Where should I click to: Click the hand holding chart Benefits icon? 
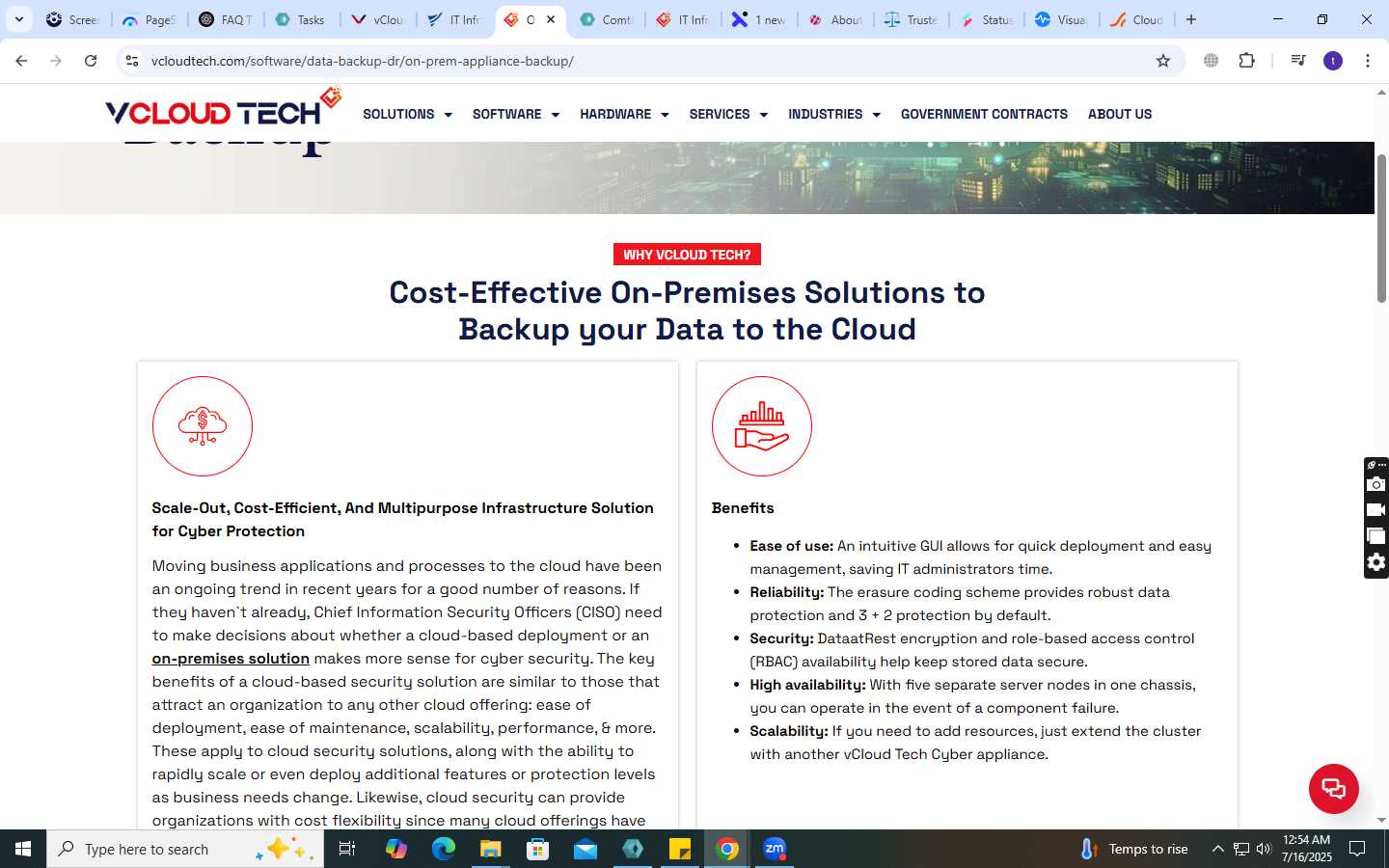[762, 426]
